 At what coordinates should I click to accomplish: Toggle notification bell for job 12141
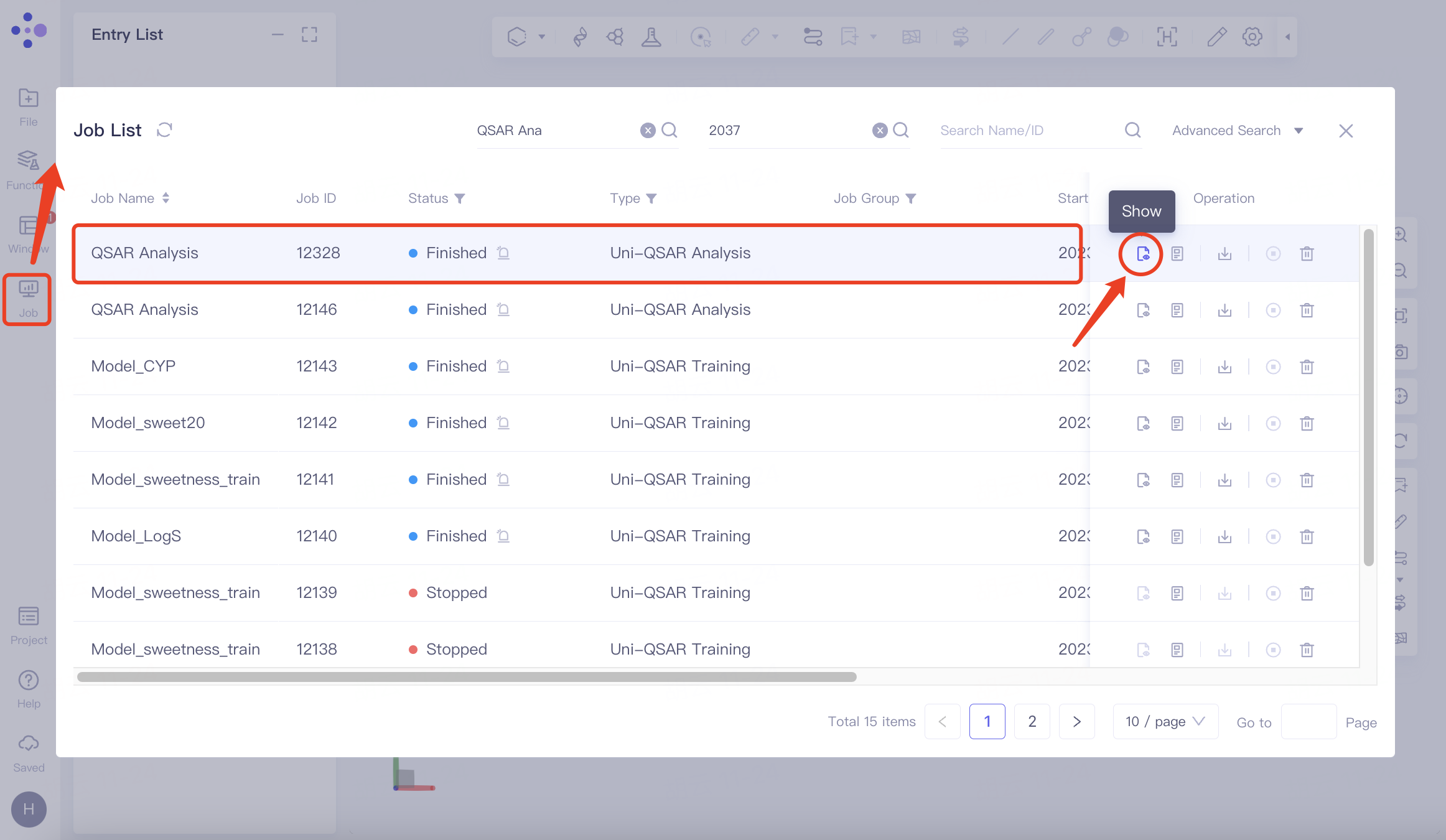tap(503, 479)
